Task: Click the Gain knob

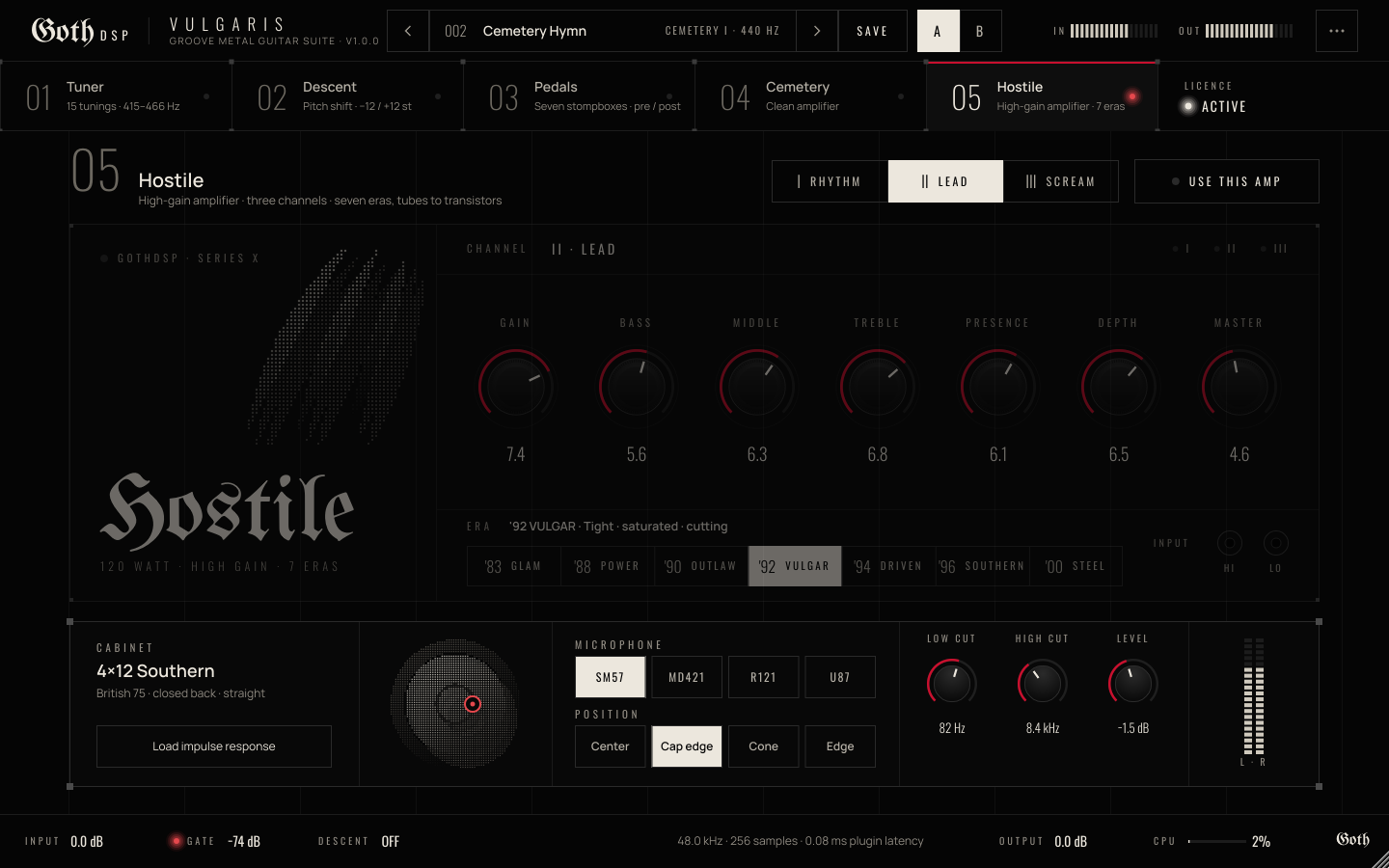Action: tap(516, 386)
